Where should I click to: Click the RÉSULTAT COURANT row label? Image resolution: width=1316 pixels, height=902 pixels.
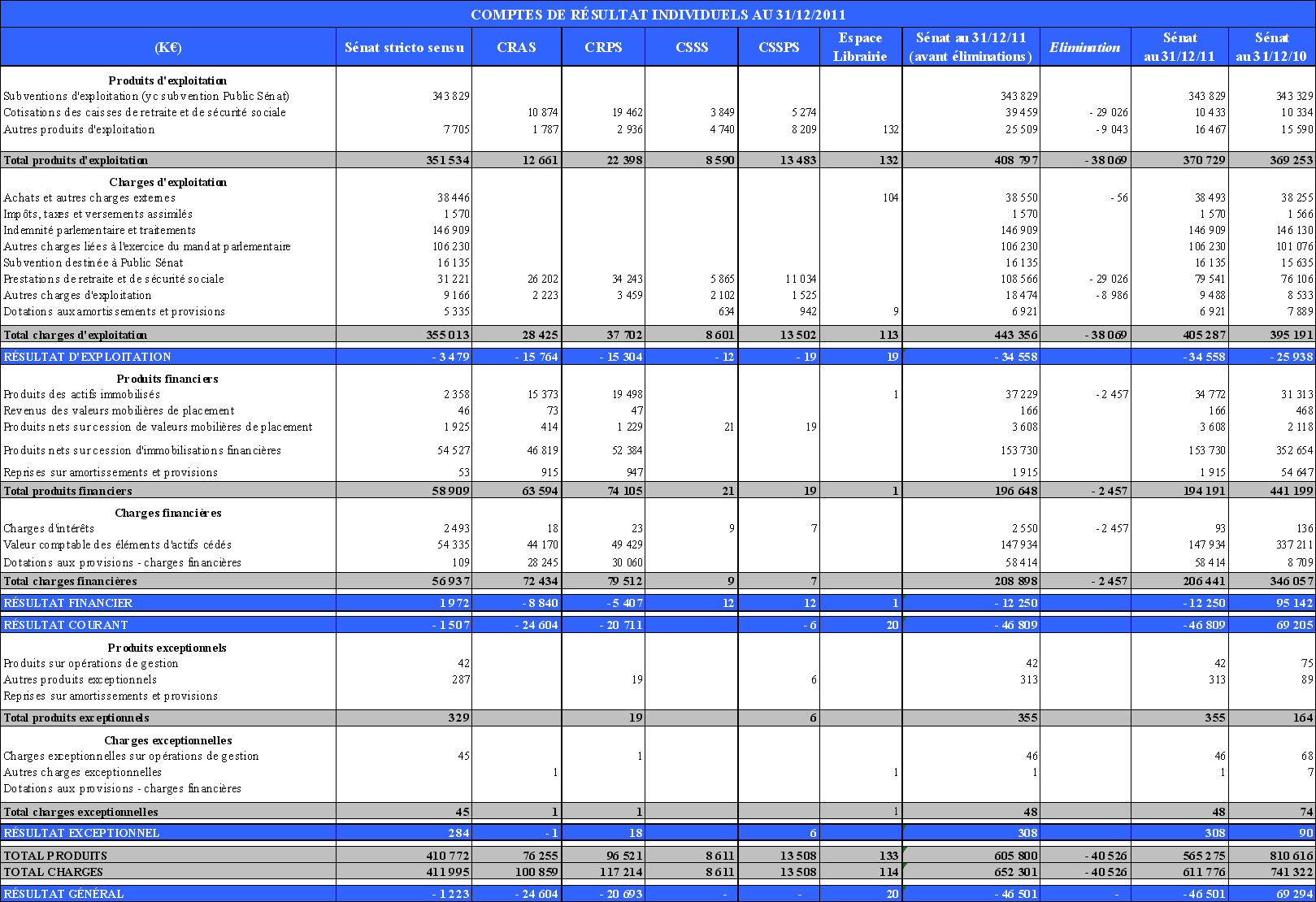[x=66, y=625]
